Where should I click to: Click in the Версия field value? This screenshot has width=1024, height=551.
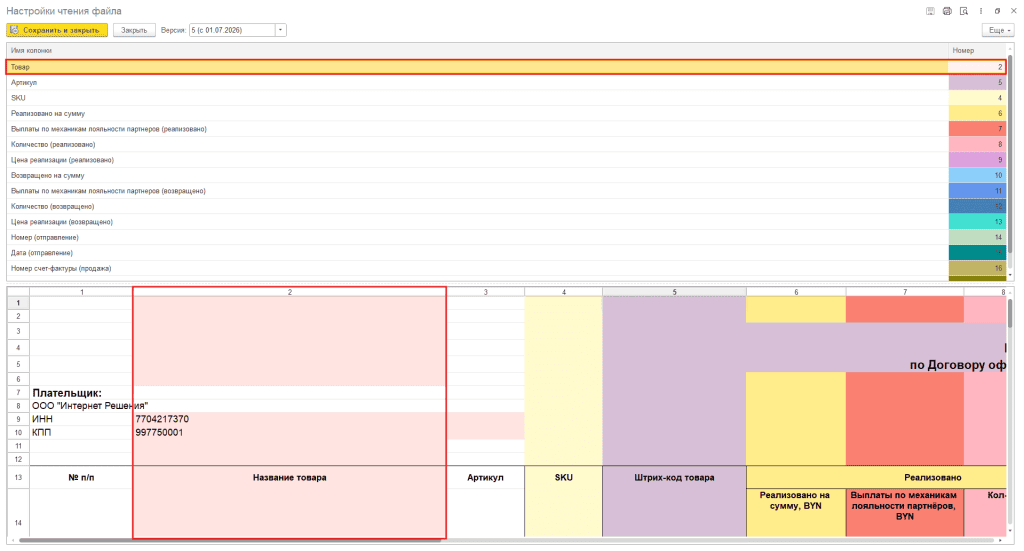[232, 30]
